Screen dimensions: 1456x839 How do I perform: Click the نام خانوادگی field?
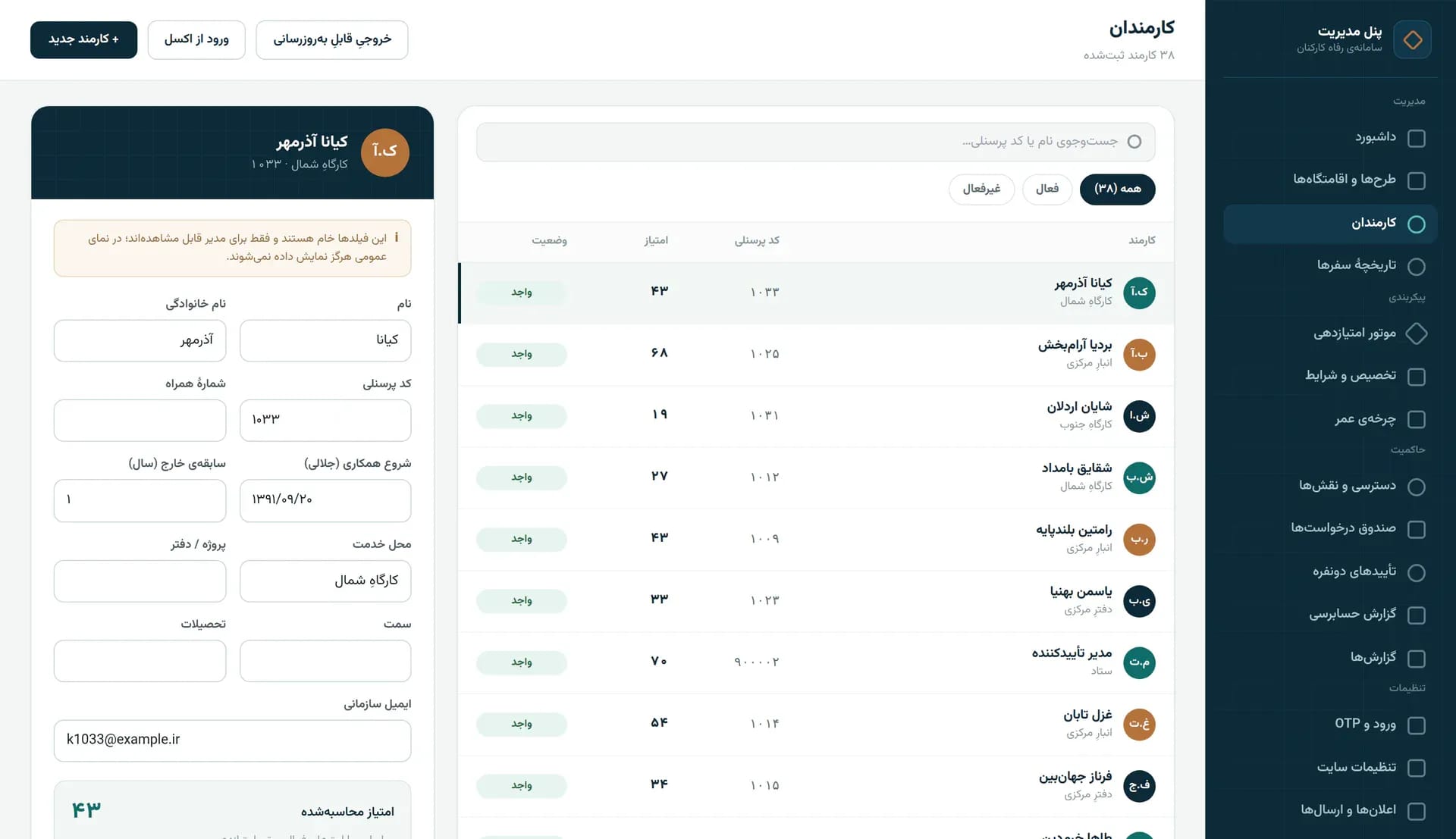140,340
